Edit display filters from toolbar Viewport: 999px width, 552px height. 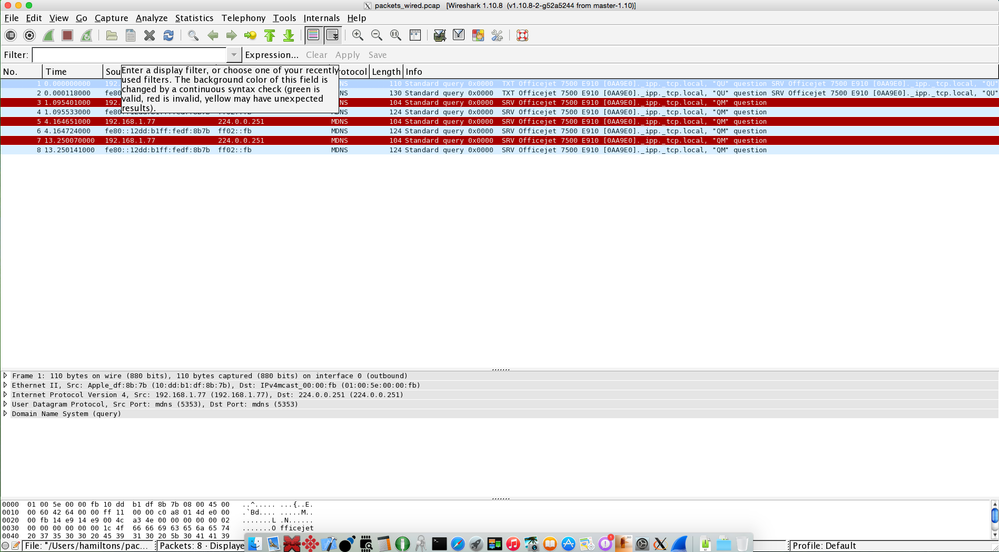tap(459, 36)
